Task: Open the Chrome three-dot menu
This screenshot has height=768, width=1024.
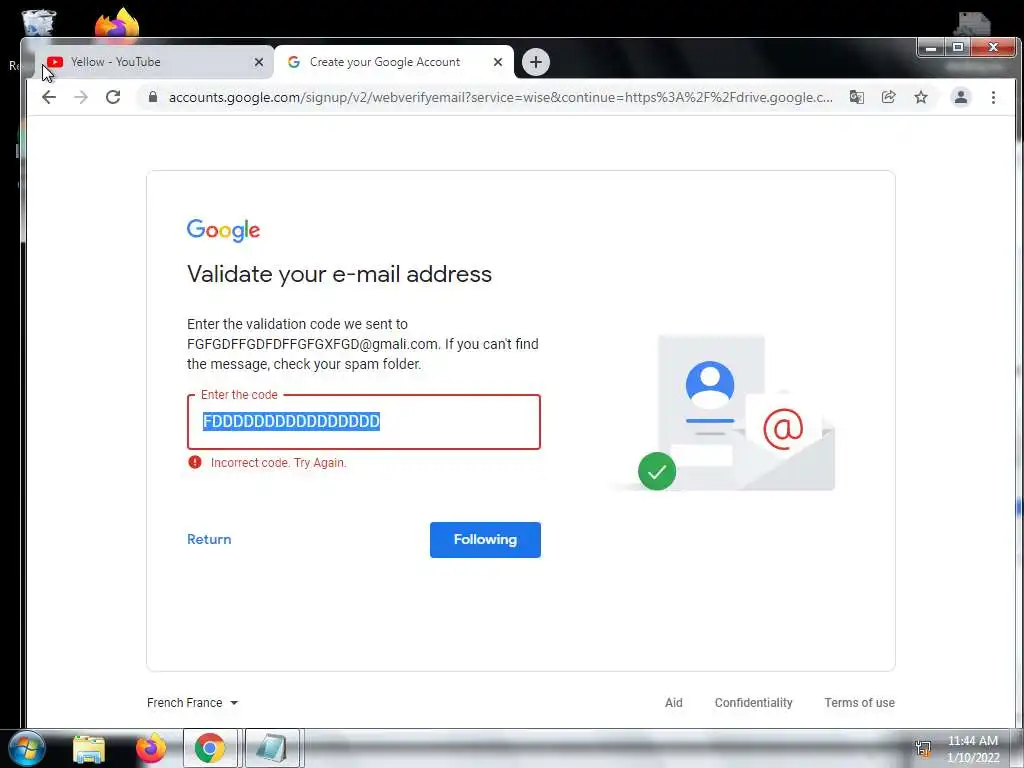Action: (993, 97)
